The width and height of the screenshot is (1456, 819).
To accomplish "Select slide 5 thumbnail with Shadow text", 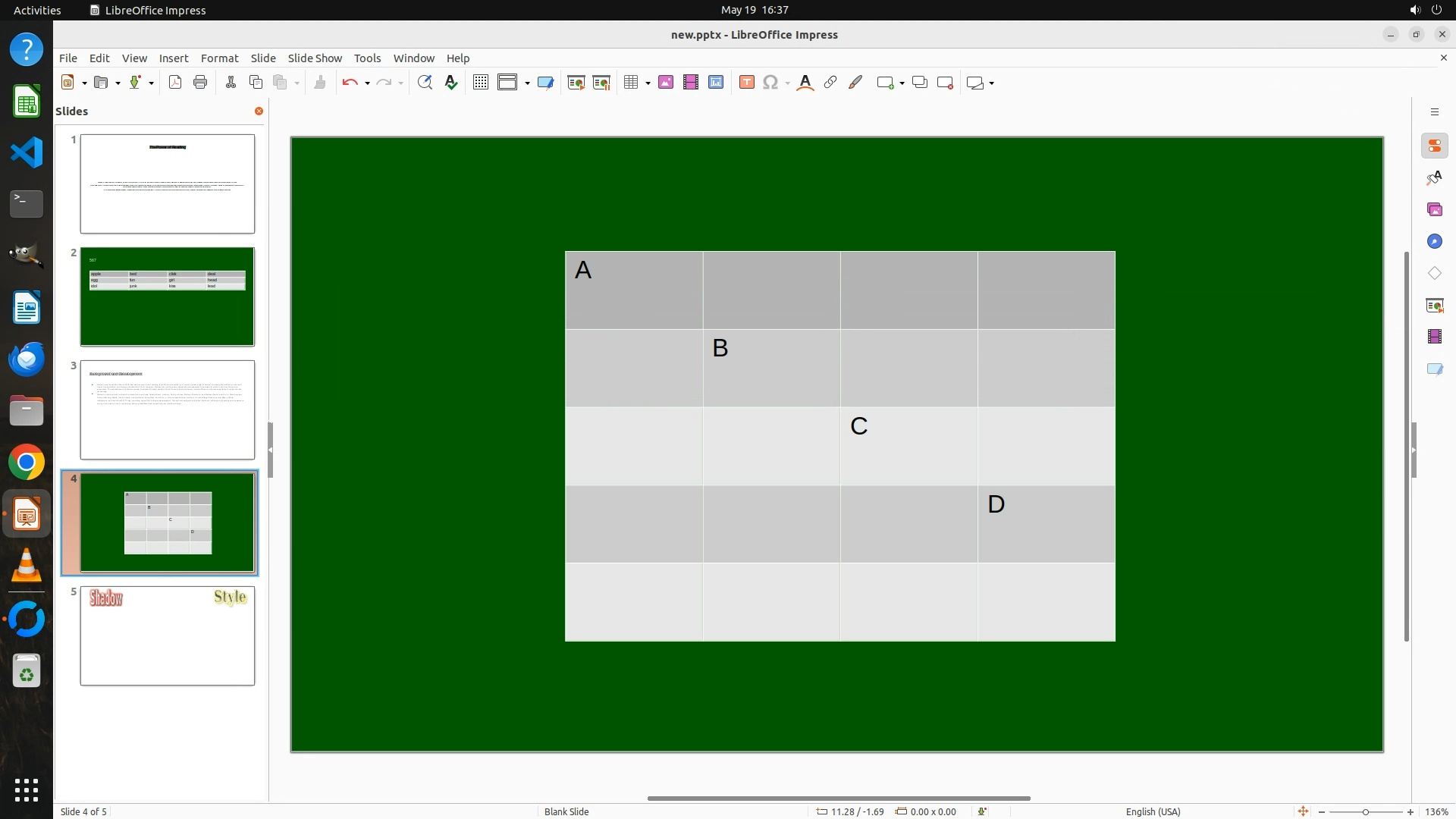I will (x=168, y=635).
